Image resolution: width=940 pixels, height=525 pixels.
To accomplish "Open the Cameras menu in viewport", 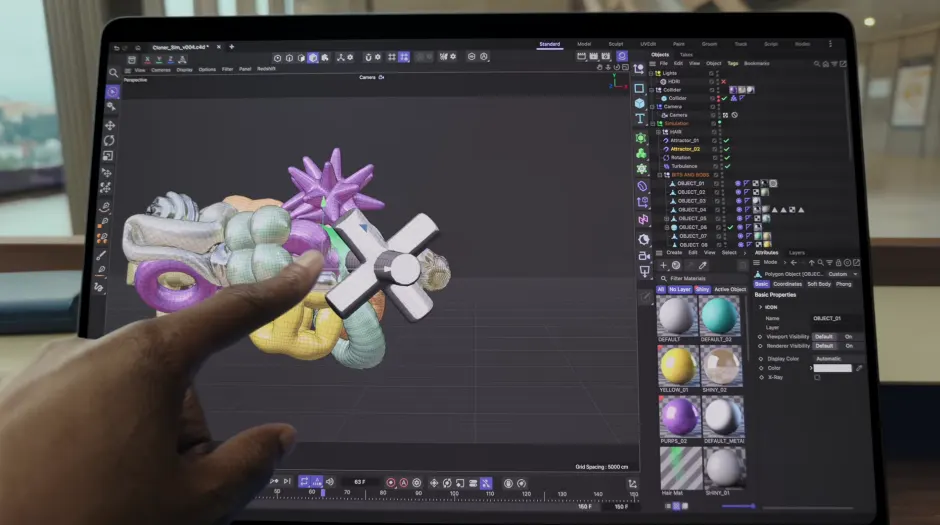I will 161,70.
